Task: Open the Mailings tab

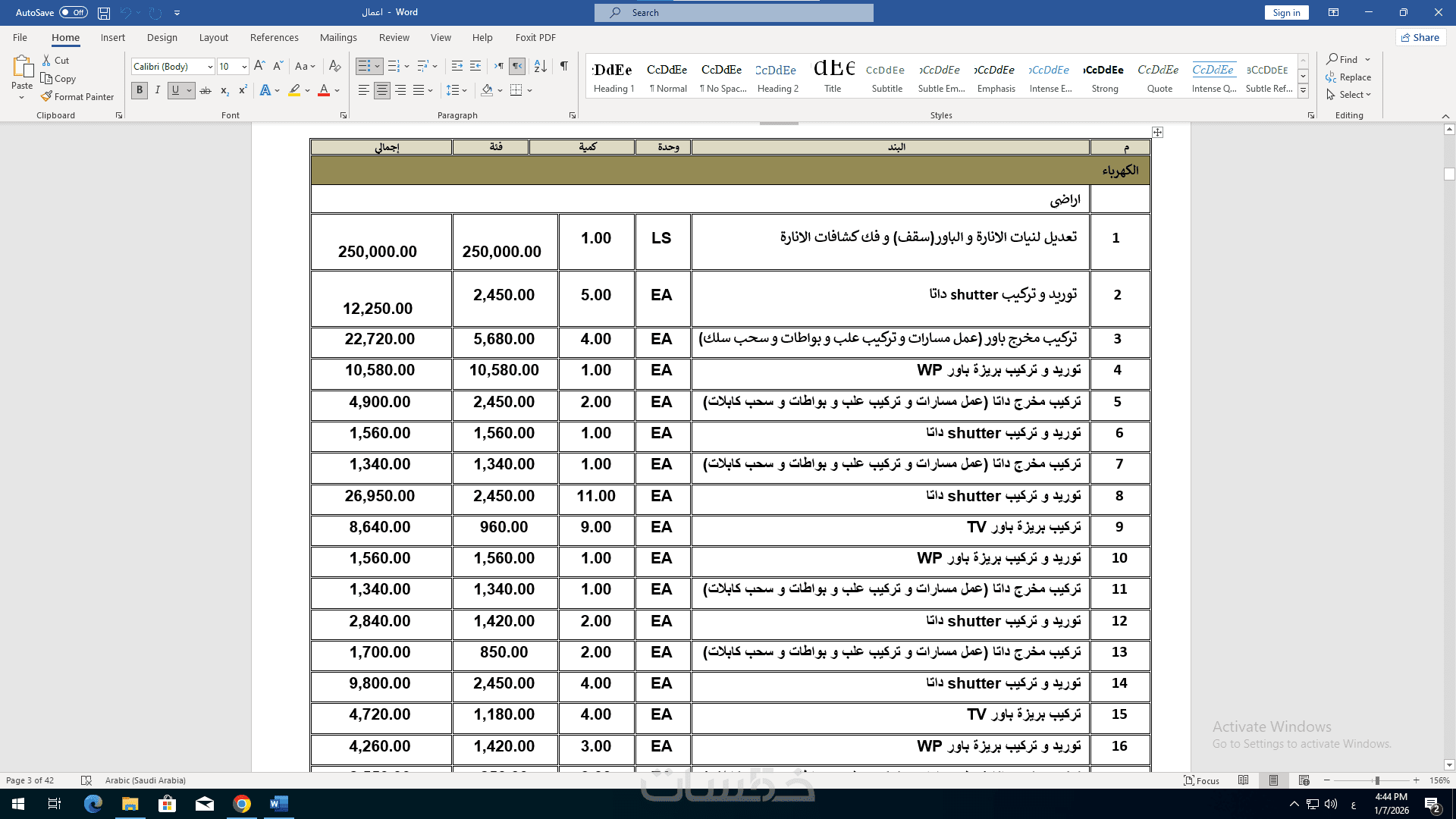Action: coord(338,38)
